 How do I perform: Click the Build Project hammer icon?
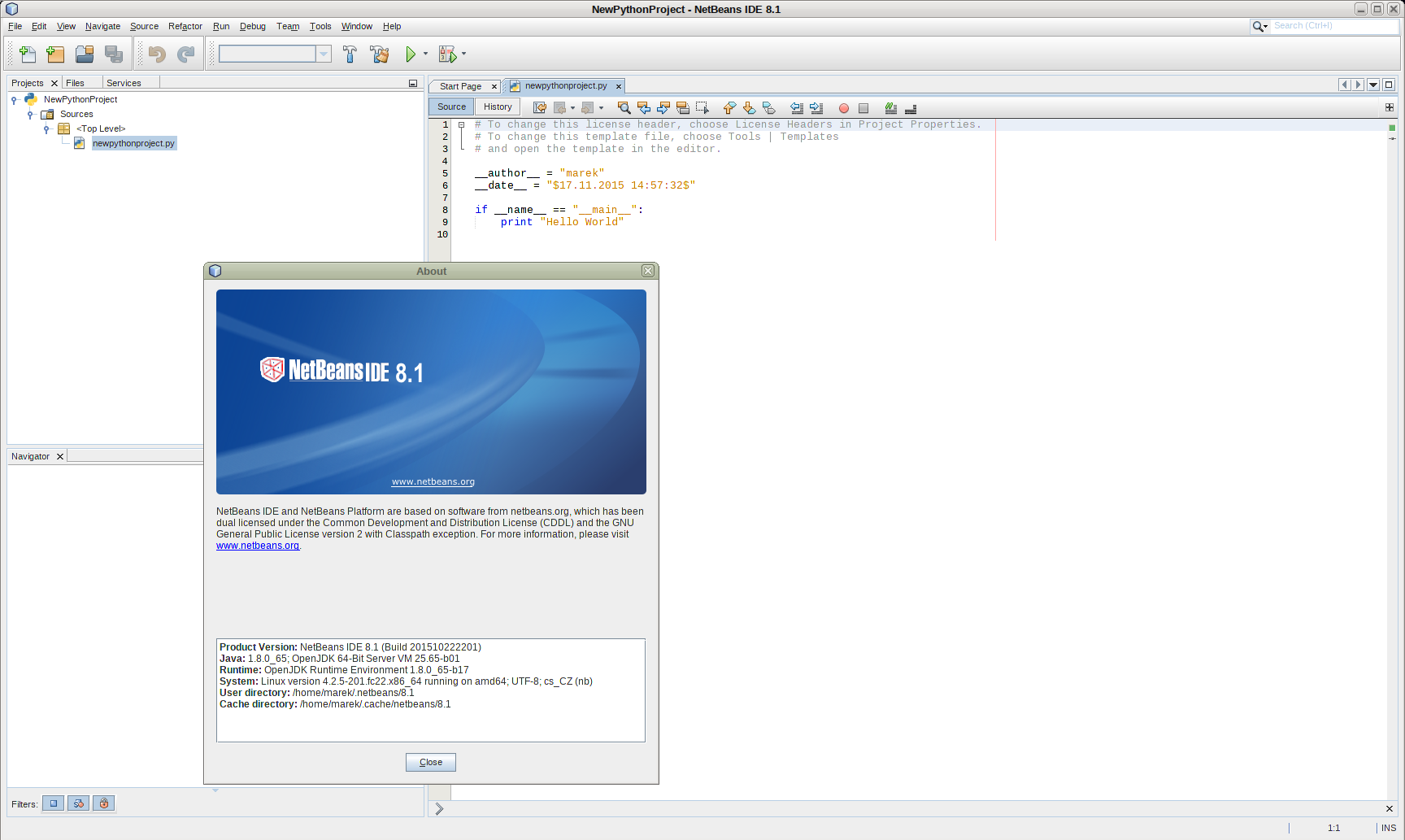[x=350, y=54]
